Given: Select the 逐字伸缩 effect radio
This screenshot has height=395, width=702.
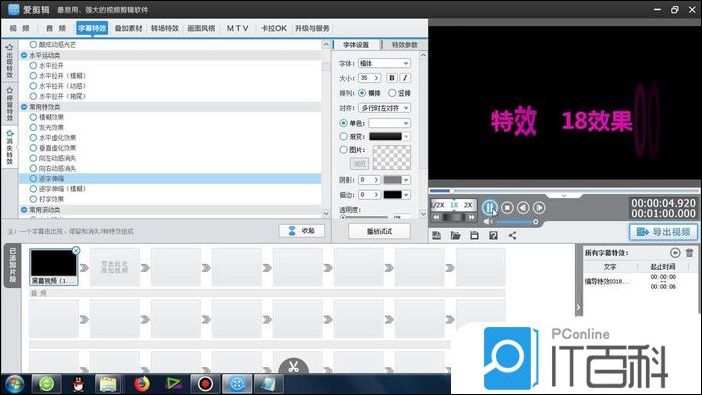Looking at the screenshot, I should click(33, 179).
